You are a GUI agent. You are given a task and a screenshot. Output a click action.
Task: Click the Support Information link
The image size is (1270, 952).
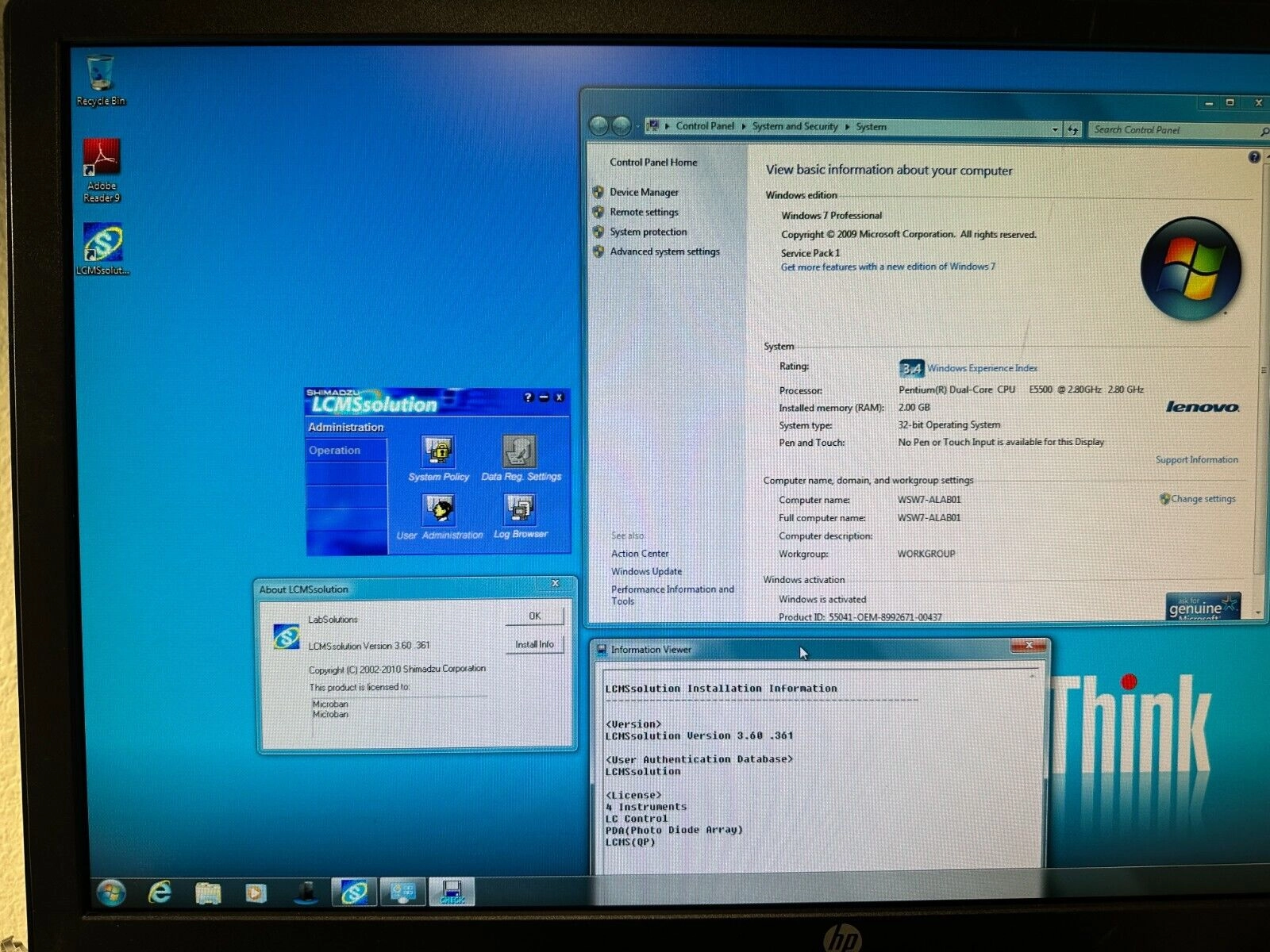point(1196,459)
